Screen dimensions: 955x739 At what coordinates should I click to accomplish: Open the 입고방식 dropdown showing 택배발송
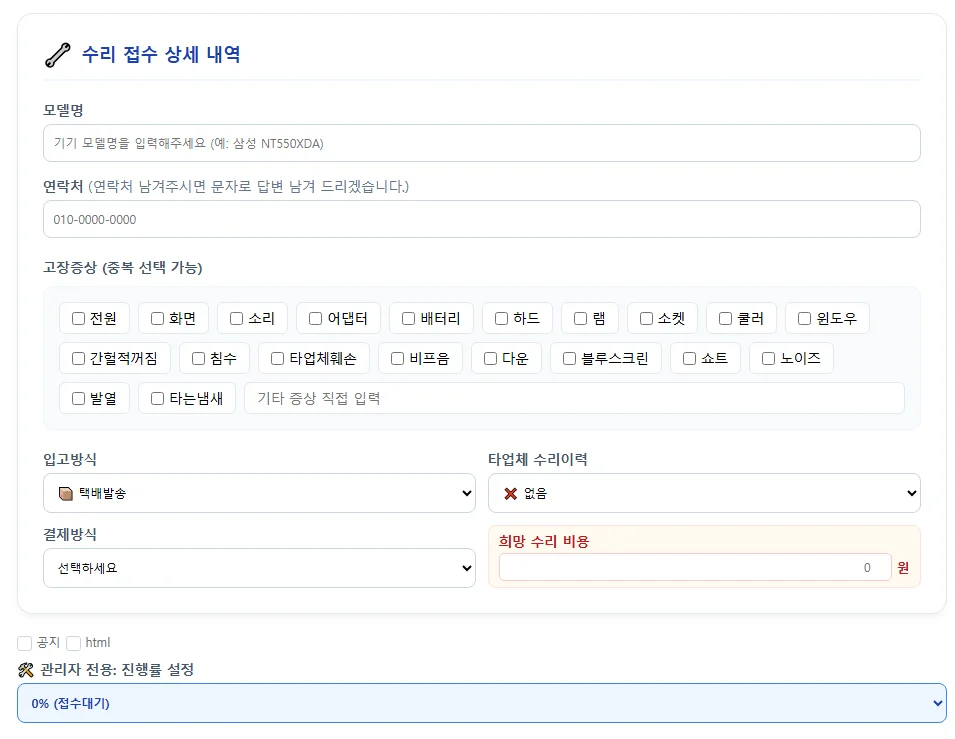pyautogui.click(x=259, y=493)
